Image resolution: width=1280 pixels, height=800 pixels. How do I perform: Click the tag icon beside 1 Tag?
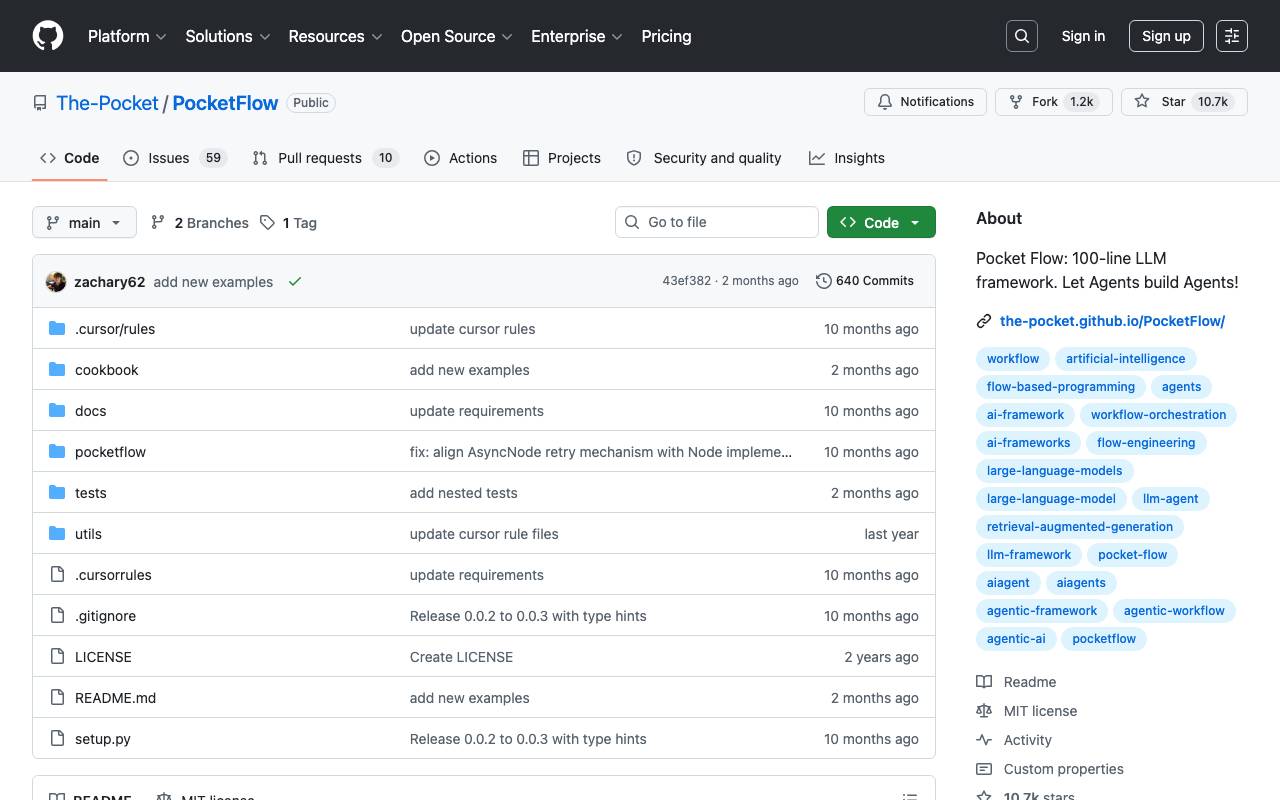tap(267, 223)
